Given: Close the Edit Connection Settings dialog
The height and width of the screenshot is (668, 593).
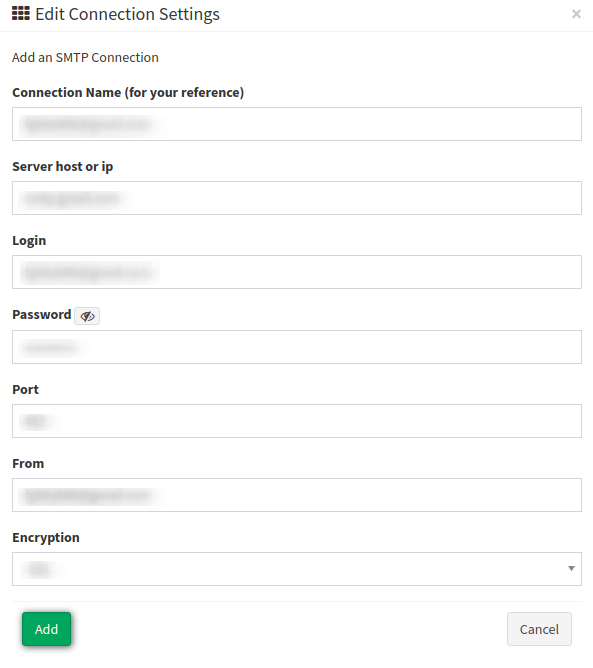Looking at the screenshot, I should 576,14.
